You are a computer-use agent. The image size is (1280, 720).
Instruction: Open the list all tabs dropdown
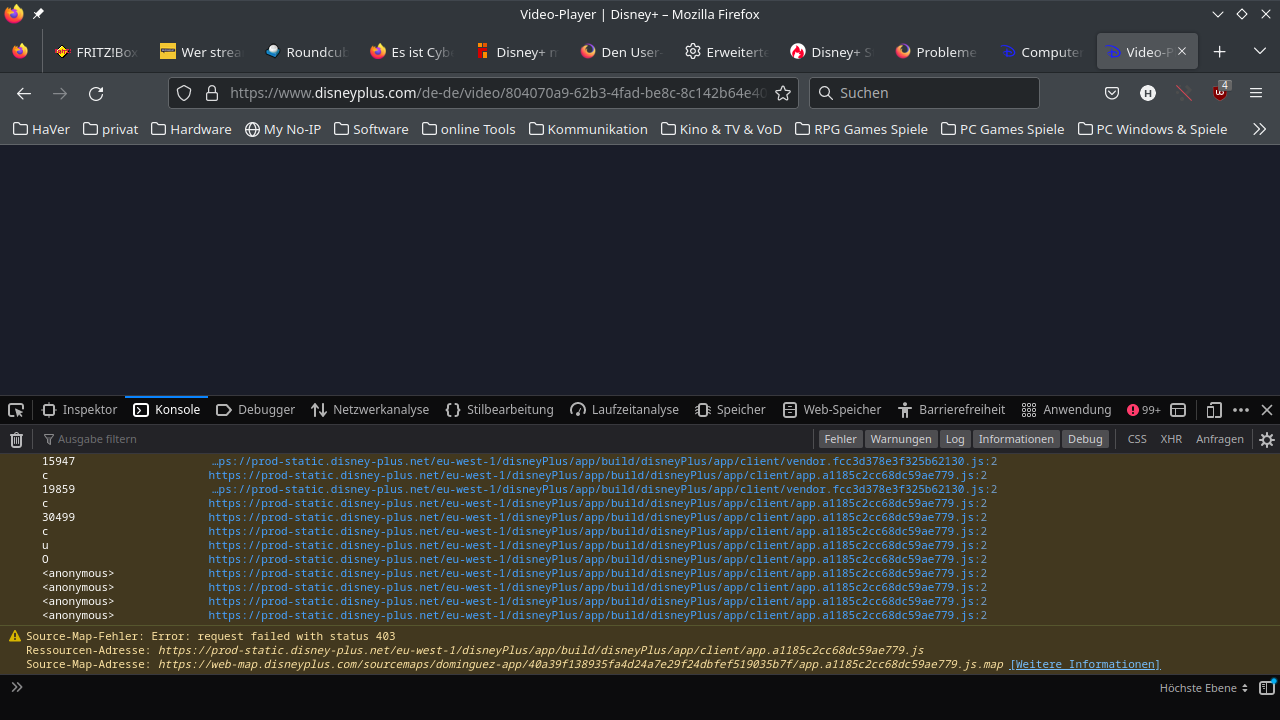coord(1260,52)
